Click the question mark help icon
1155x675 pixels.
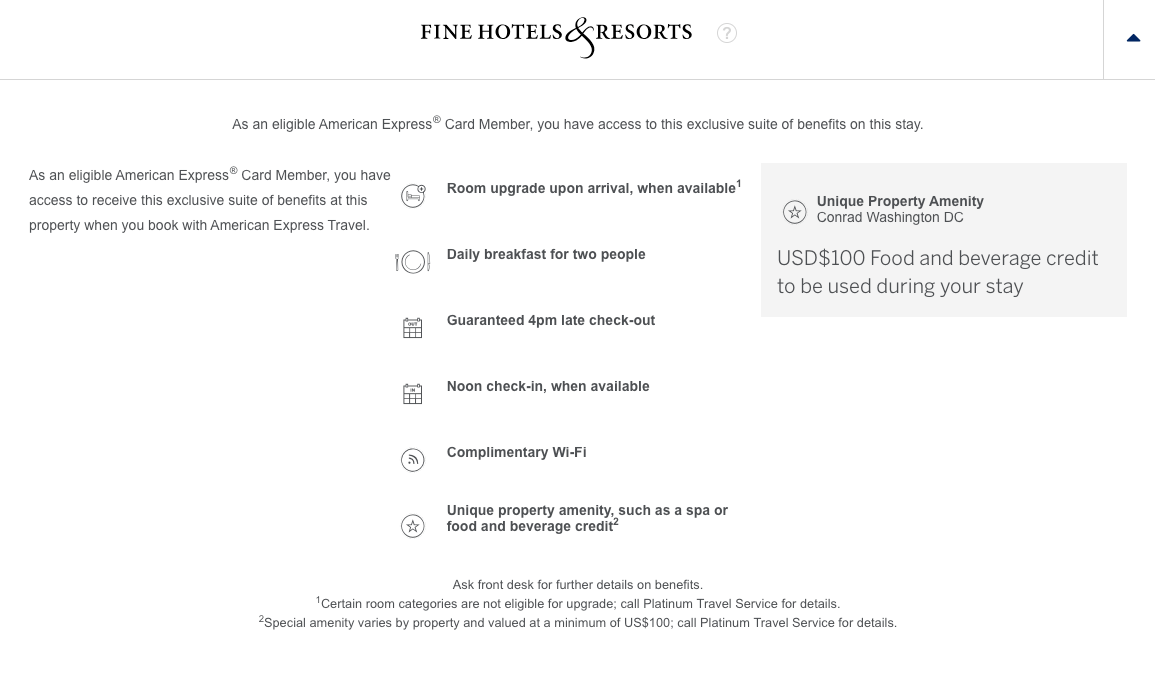click(727, 33)
